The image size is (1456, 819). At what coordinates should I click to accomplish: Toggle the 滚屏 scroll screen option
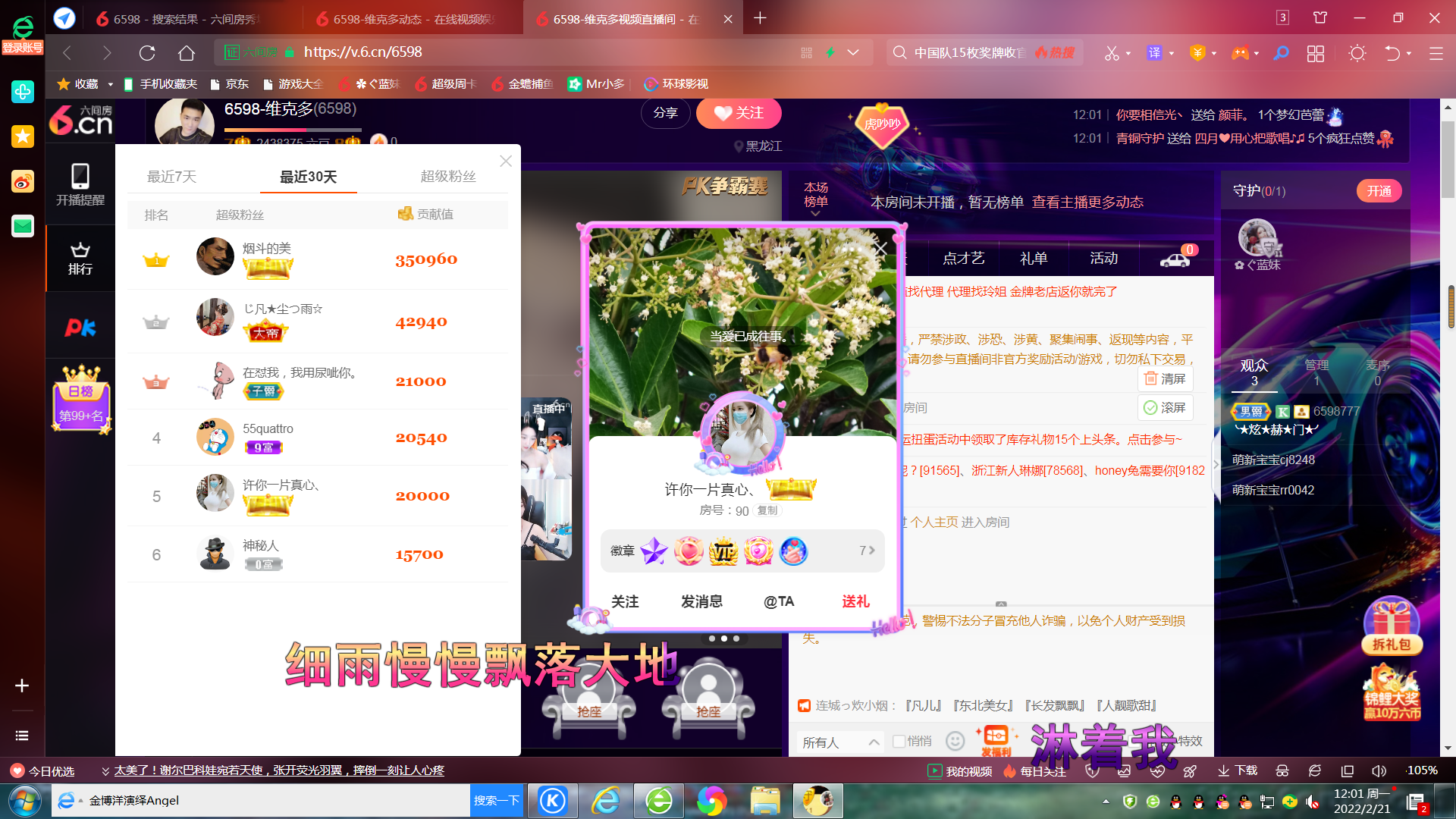pyautogui.click(x=1166, y=407)
